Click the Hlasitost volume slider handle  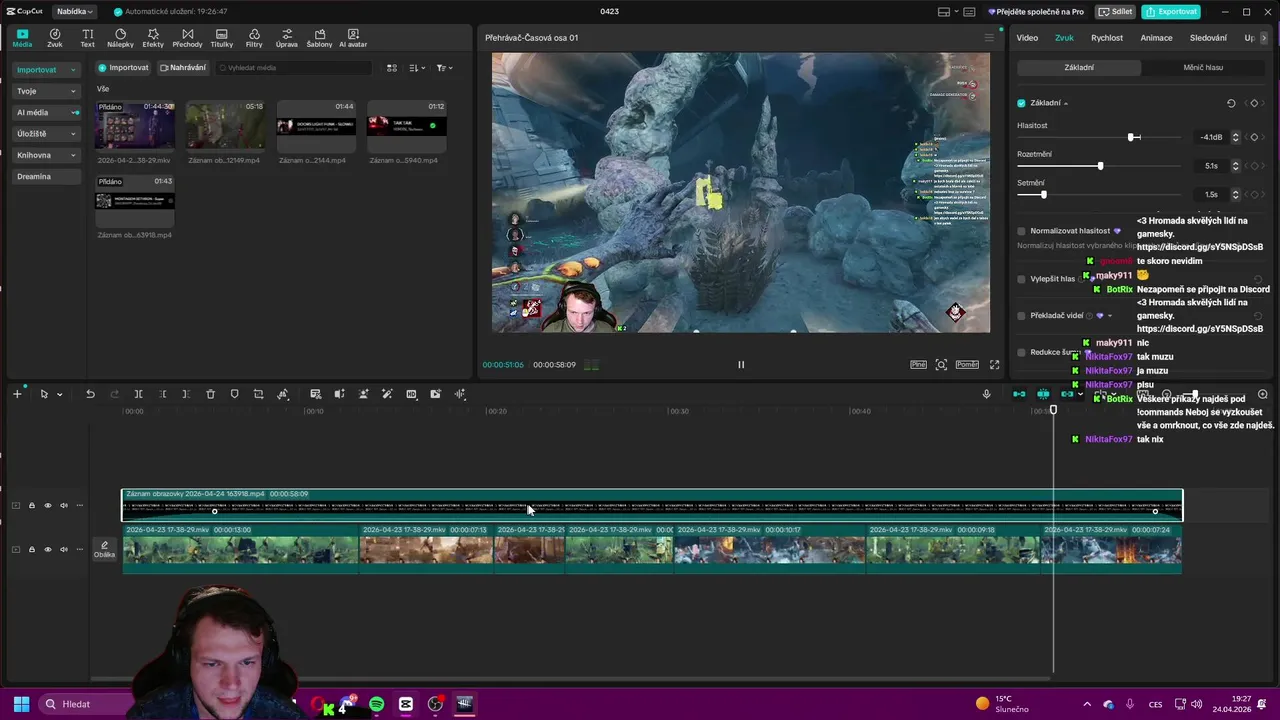tap(1133, 137)
